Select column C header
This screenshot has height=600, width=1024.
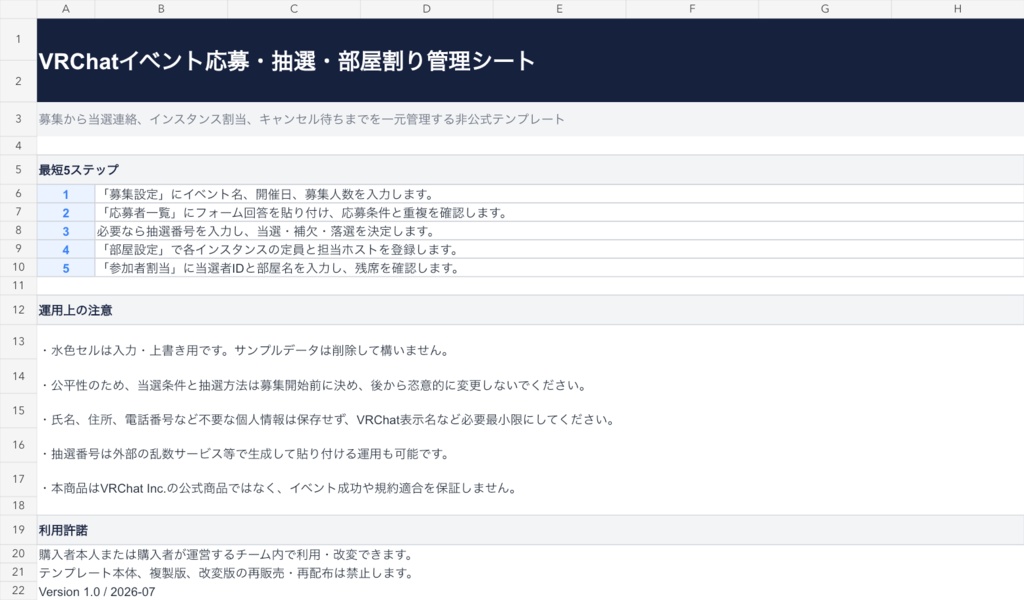294,8
